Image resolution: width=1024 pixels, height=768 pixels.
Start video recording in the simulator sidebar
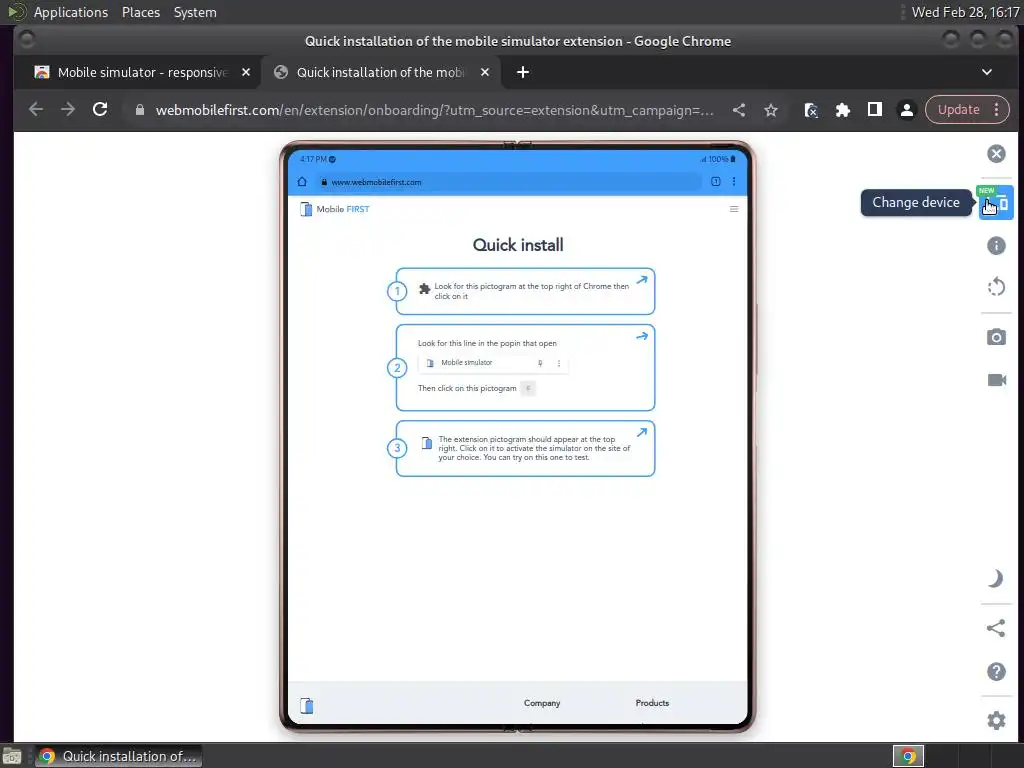[x=996, y=380]
